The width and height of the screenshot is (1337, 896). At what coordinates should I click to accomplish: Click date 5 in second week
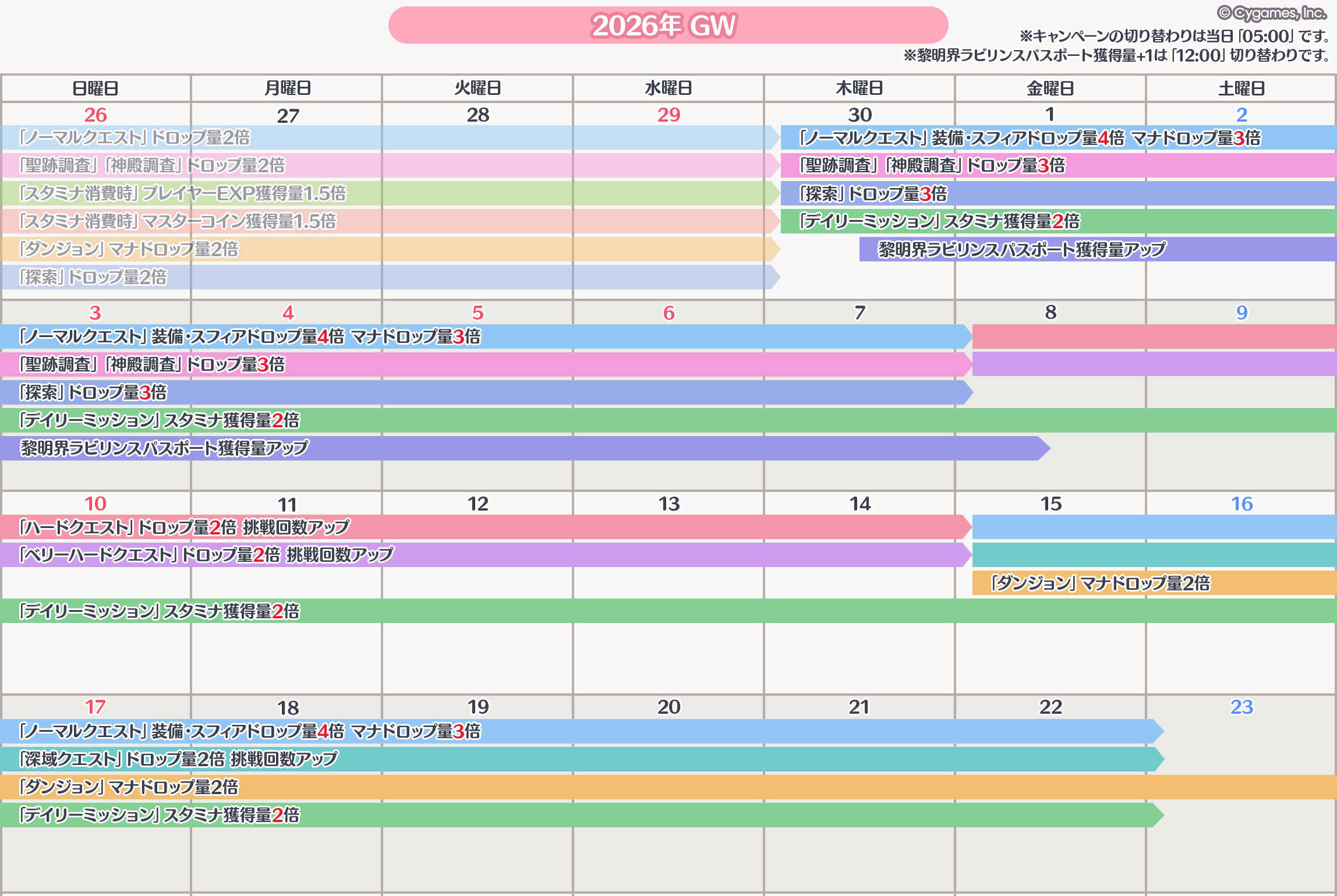click(x=477, y=313)
